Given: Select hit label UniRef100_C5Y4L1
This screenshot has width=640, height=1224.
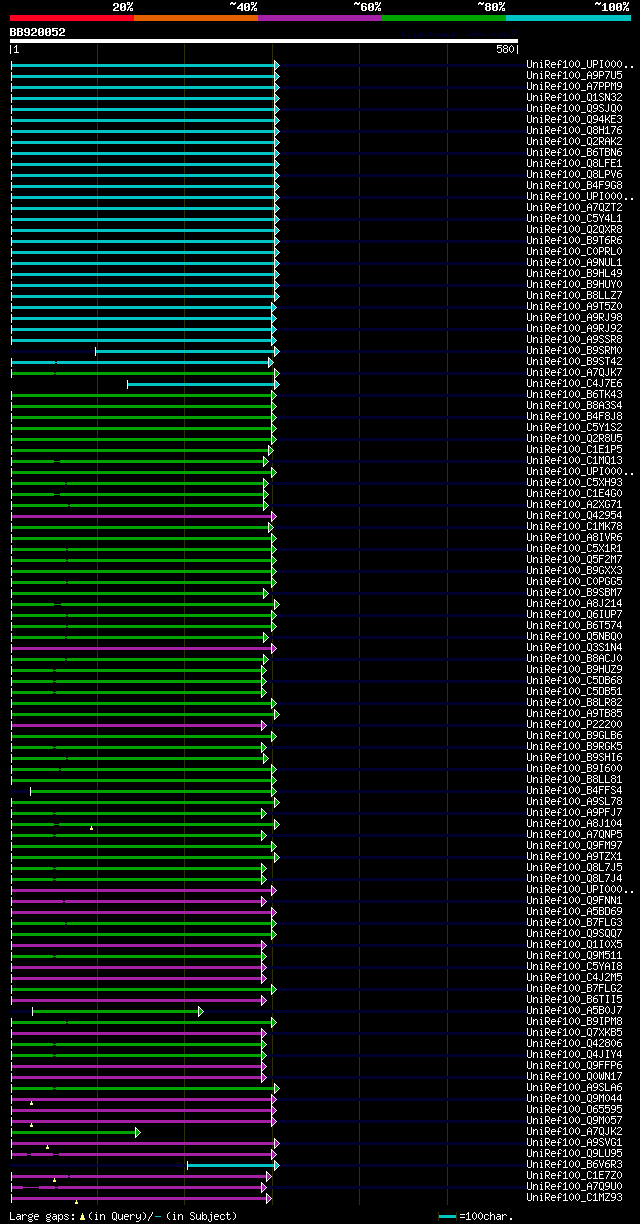Looking at the screenshot, I should pyautogui.click(x=574, y=218).
